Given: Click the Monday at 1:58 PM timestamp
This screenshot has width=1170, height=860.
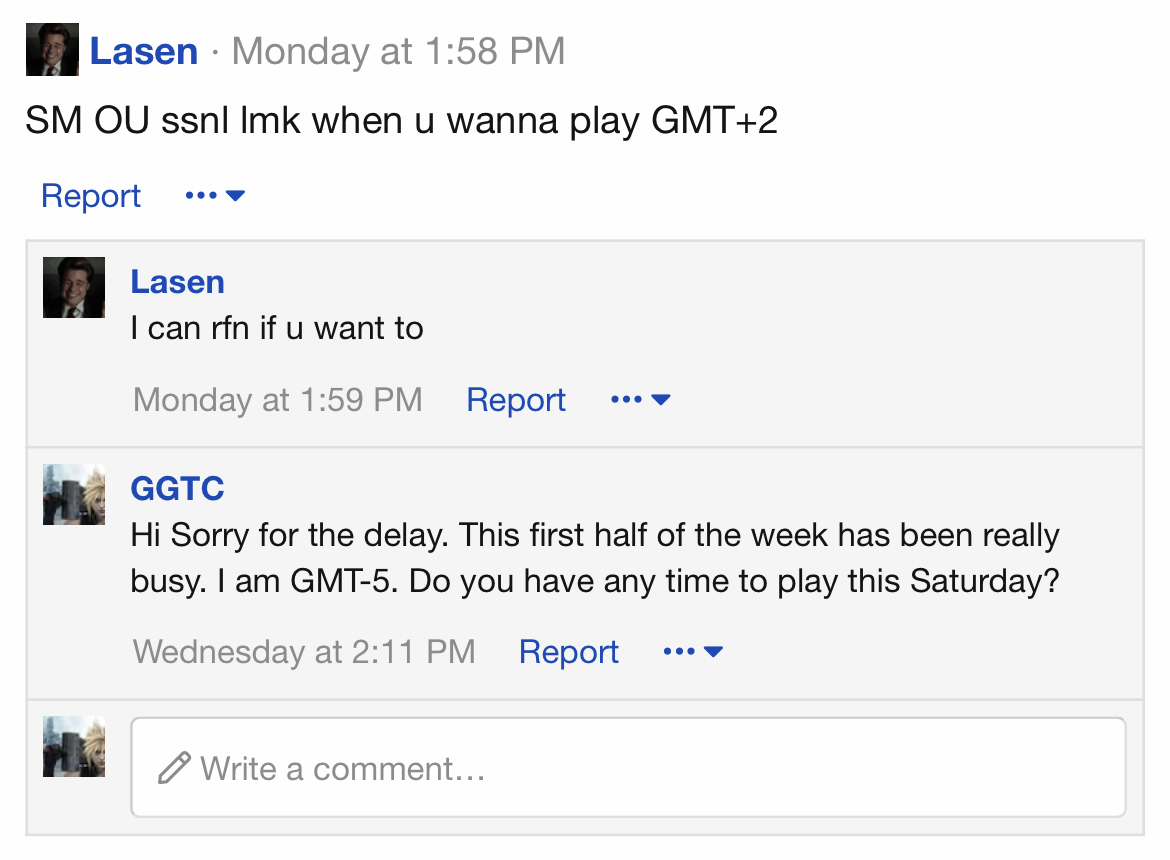Looking at the screenshot, I should pyautogui.click(x=398, y=51).
